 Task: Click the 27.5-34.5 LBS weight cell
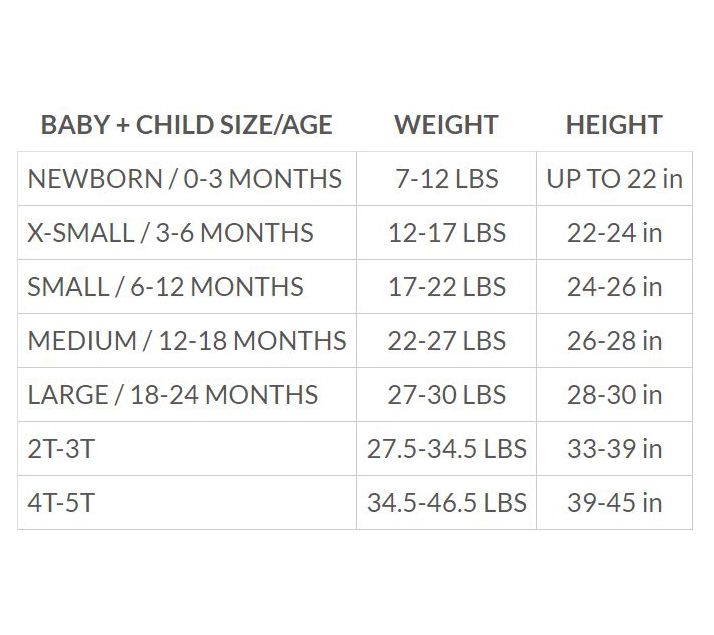click(x=446, y=449)
